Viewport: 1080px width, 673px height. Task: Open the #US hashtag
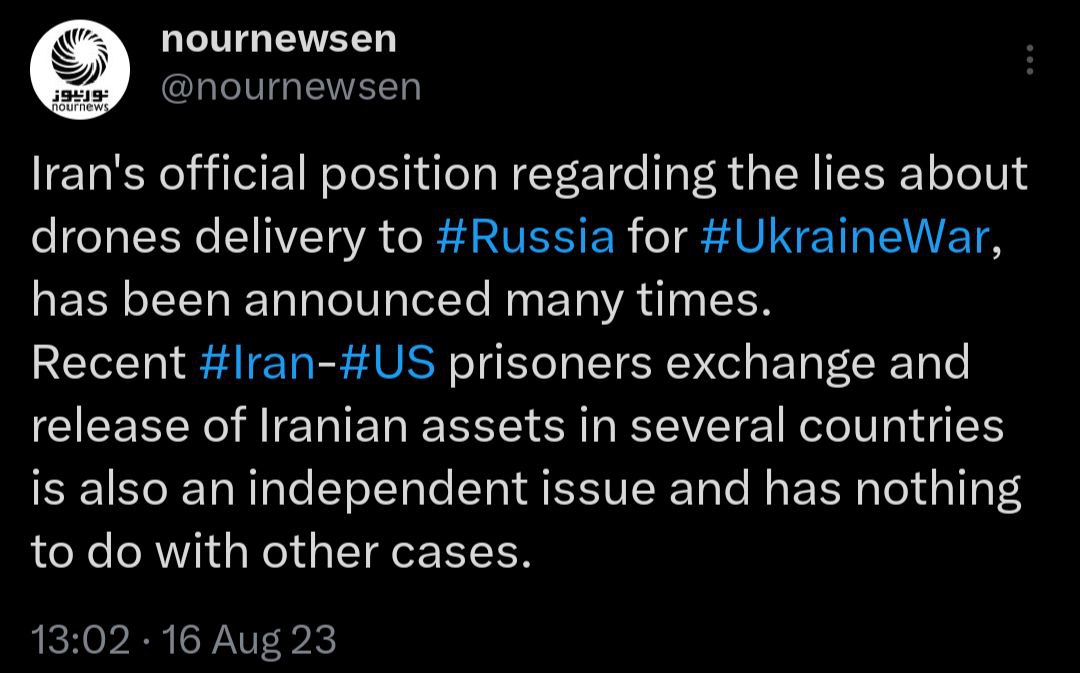[387, 362]
